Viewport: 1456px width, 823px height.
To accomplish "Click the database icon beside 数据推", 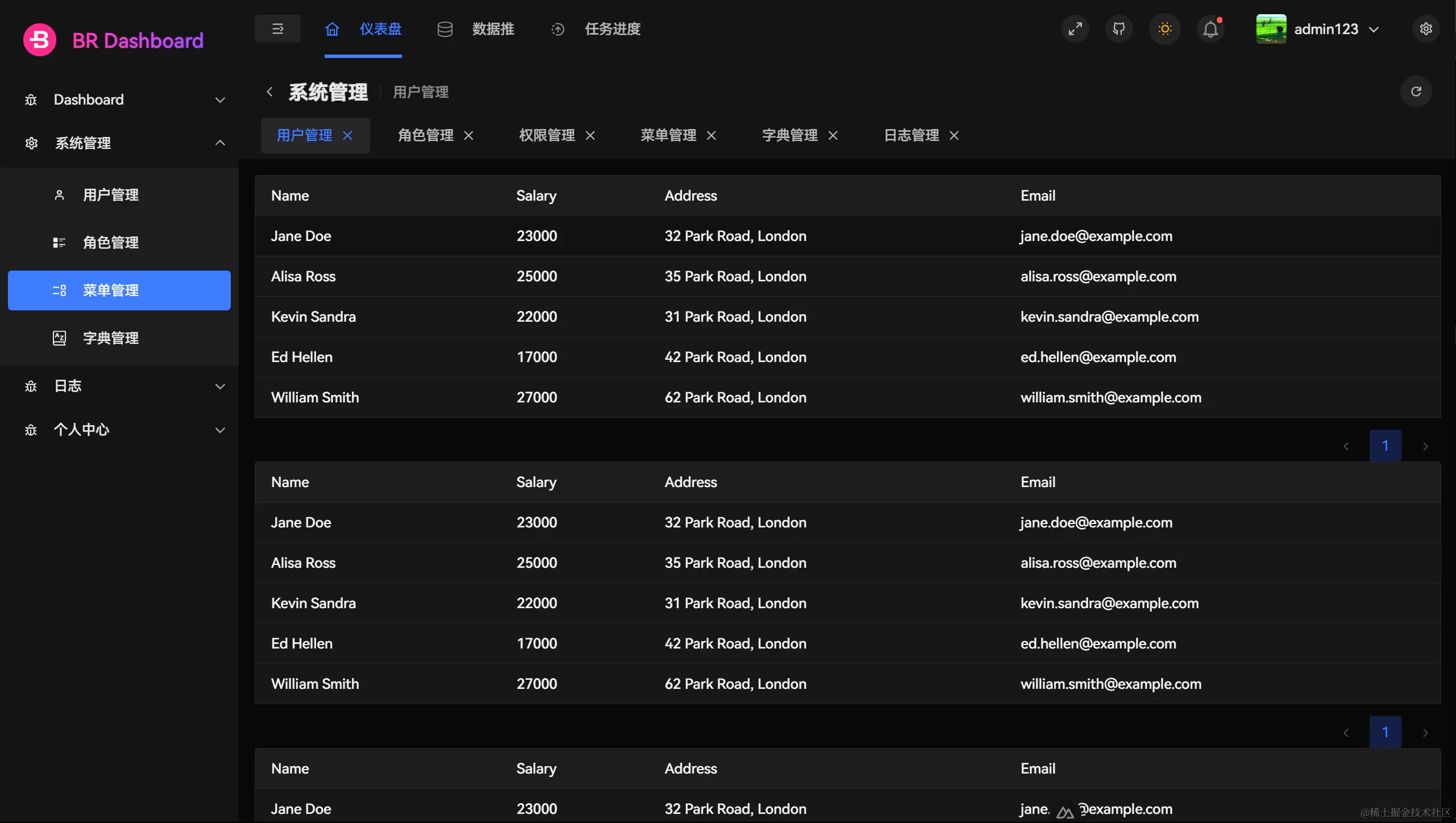I will (x=445, y=29).
